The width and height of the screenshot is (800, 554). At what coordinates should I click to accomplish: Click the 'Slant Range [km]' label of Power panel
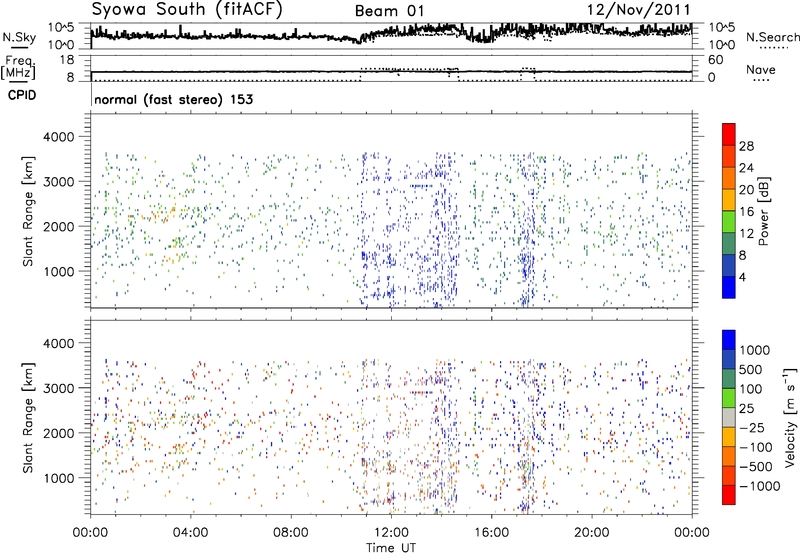tap(28, 211)
